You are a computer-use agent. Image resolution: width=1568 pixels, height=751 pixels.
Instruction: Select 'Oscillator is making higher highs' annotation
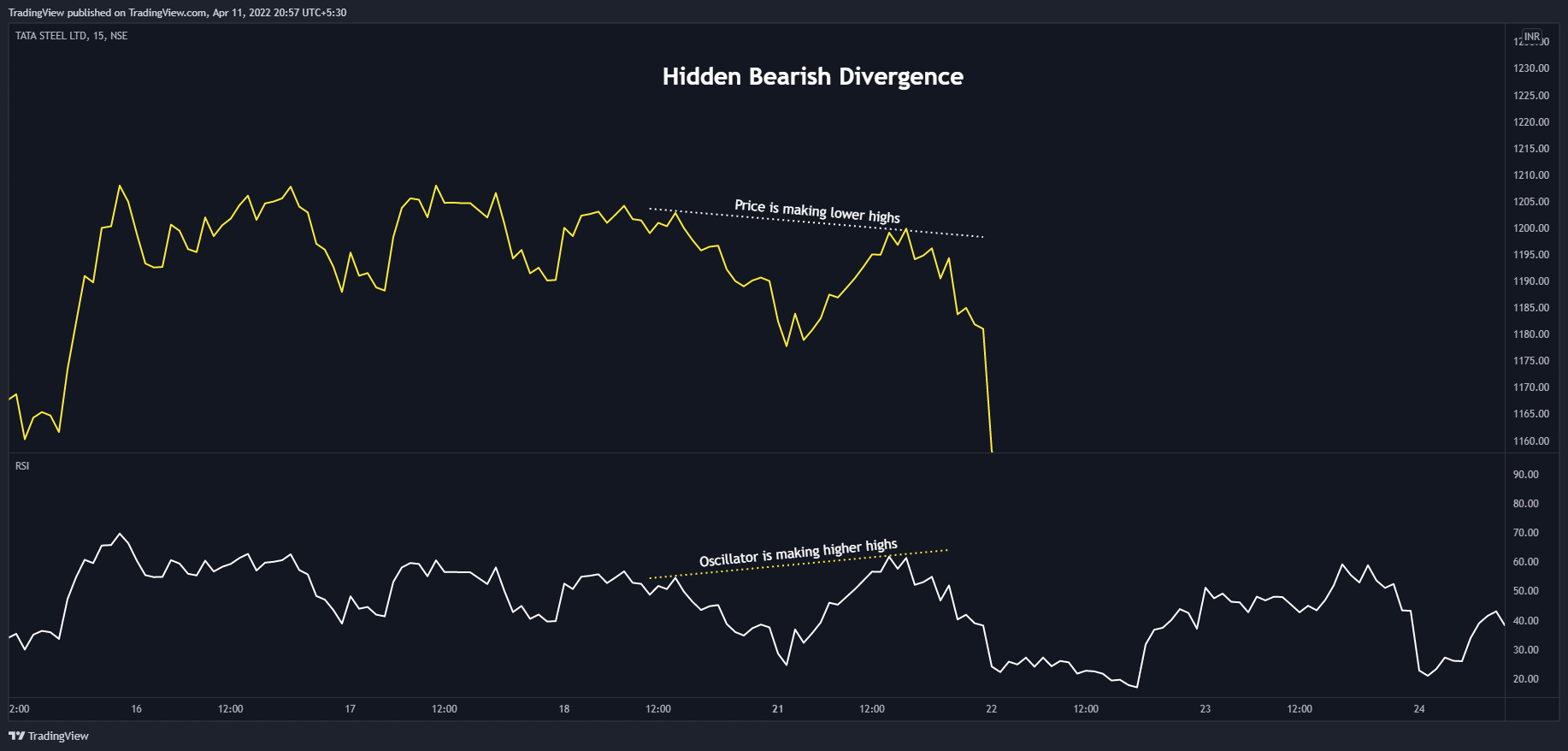799,553
